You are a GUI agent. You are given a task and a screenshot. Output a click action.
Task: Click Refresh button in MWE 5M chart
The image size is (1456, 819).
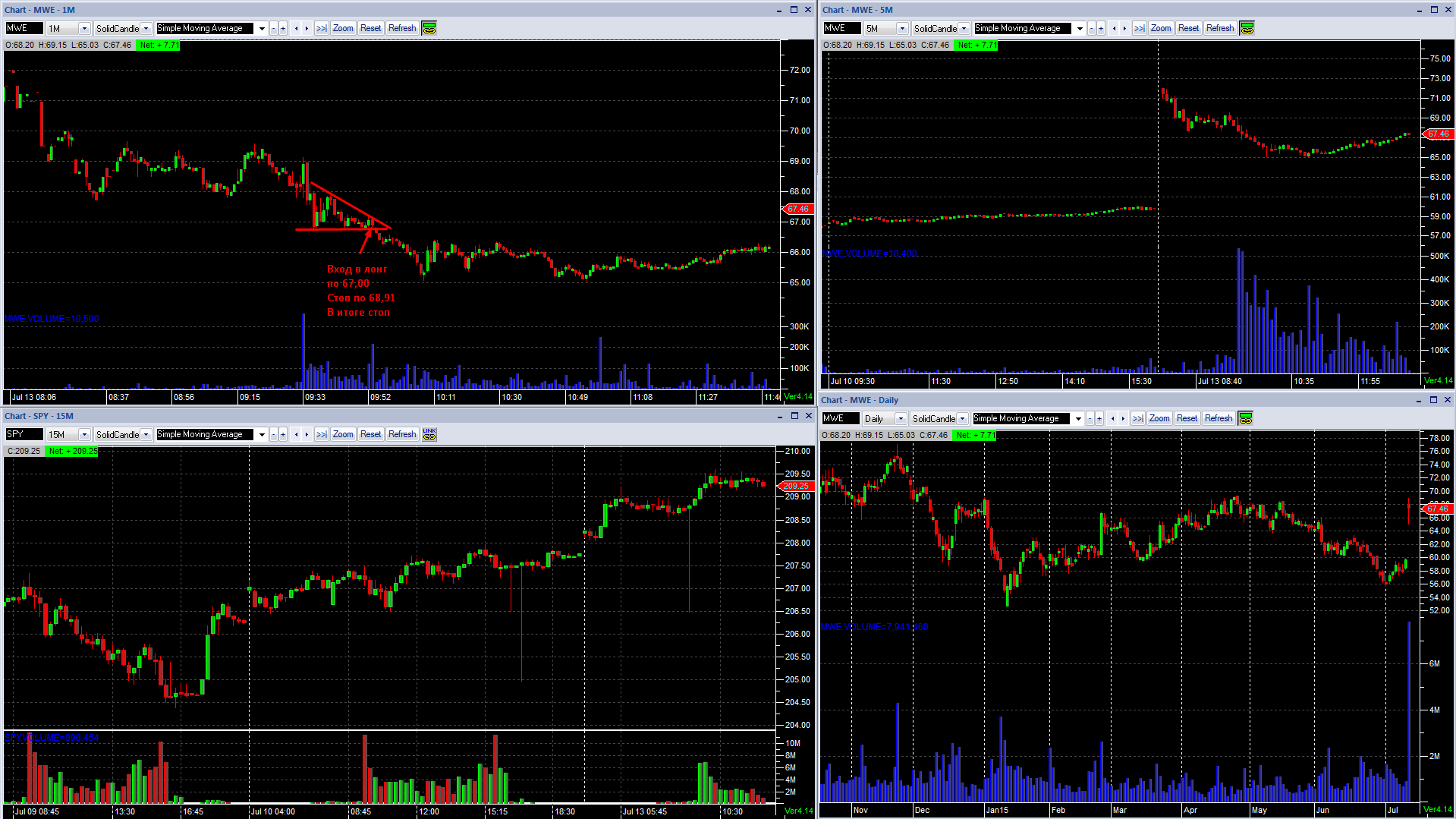[x=1220, y=28]
